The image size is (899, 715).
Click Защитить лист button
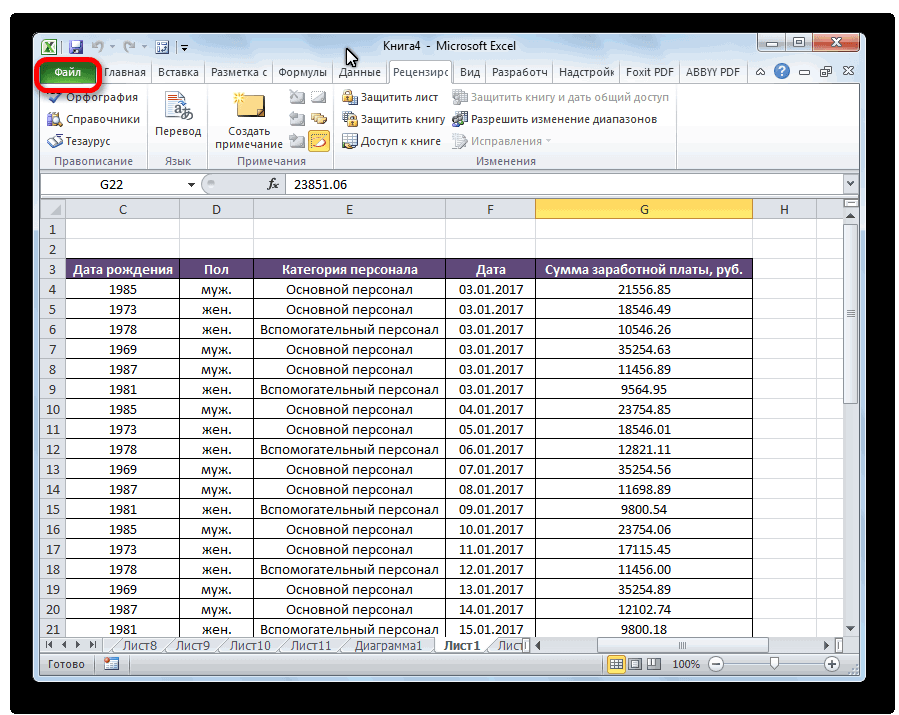[x=390, y=97]
